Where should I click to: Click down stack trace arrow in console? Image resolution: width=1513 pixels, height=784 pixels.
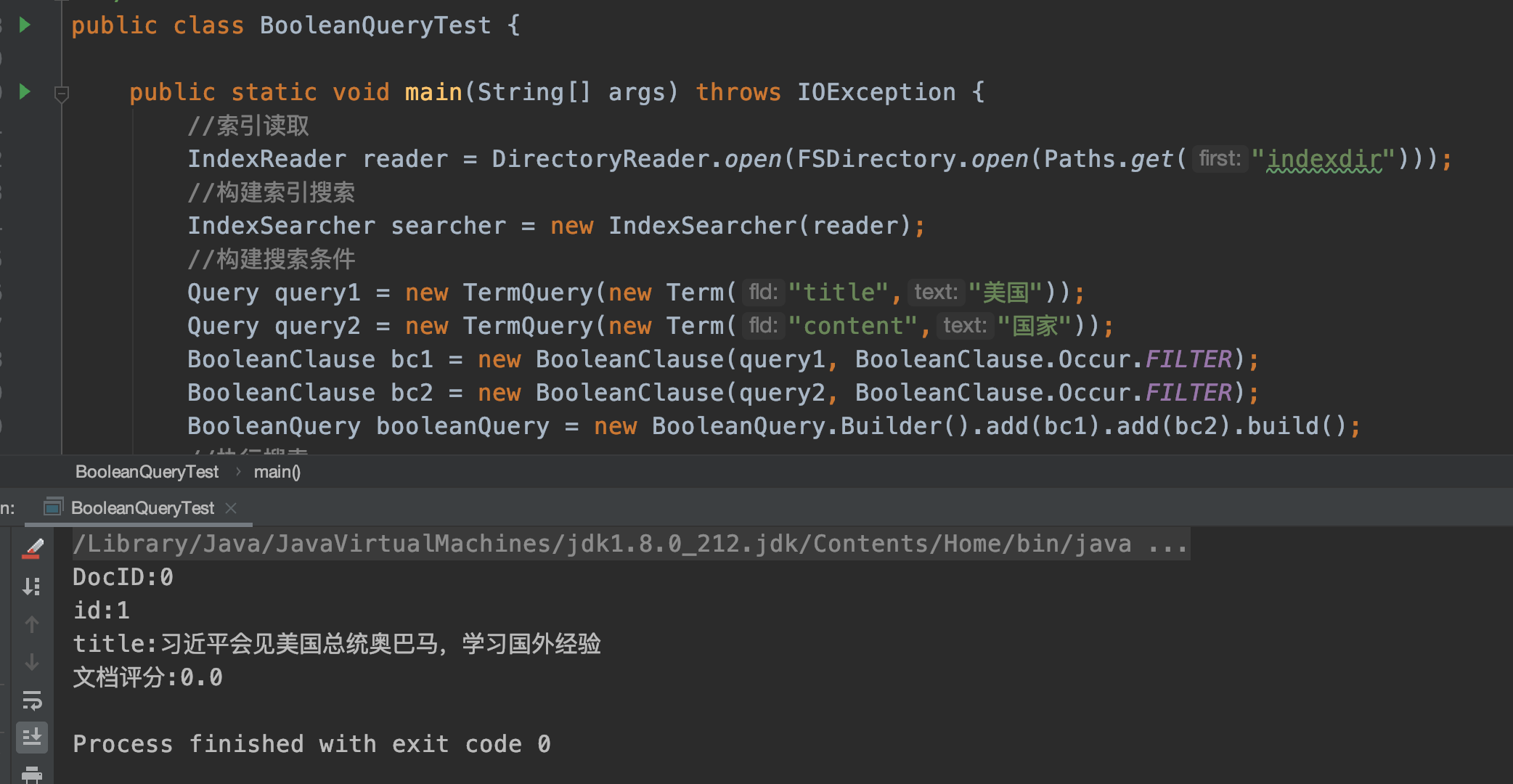(x=32, y=662)
